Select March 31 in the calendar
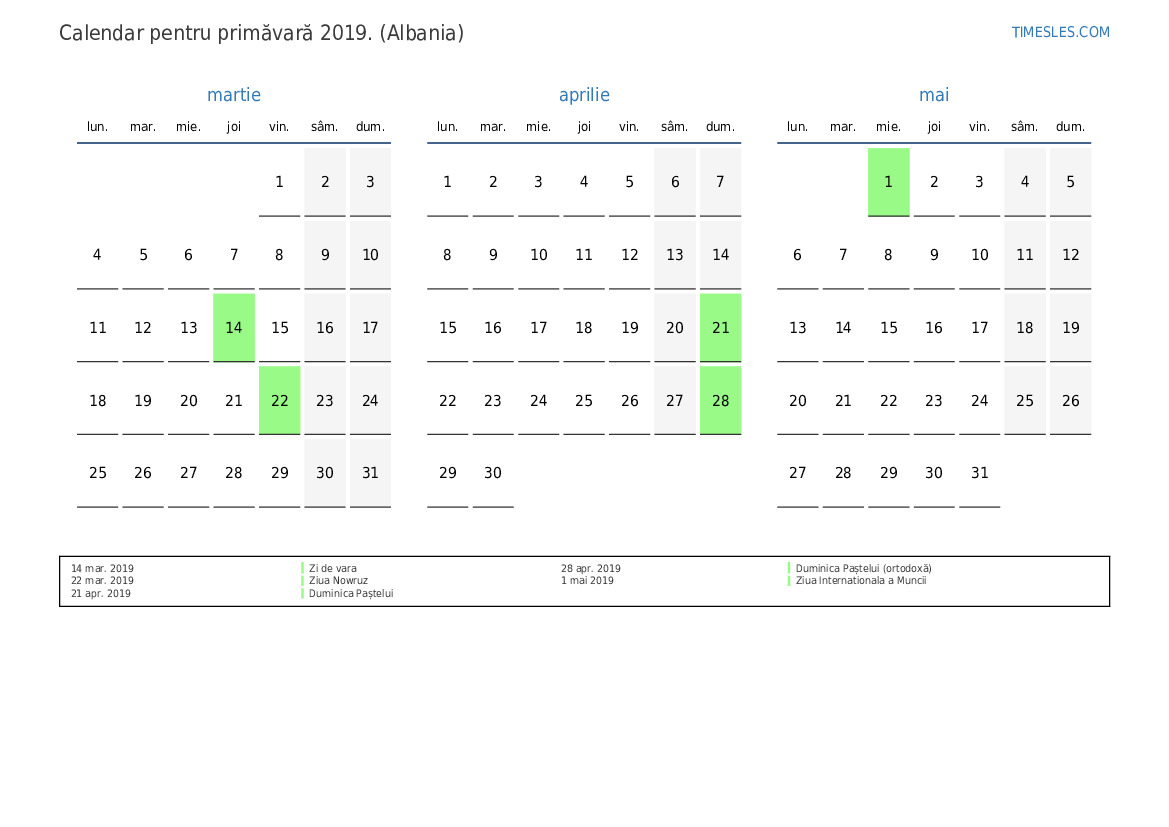1169x827 pixels. 370,473
